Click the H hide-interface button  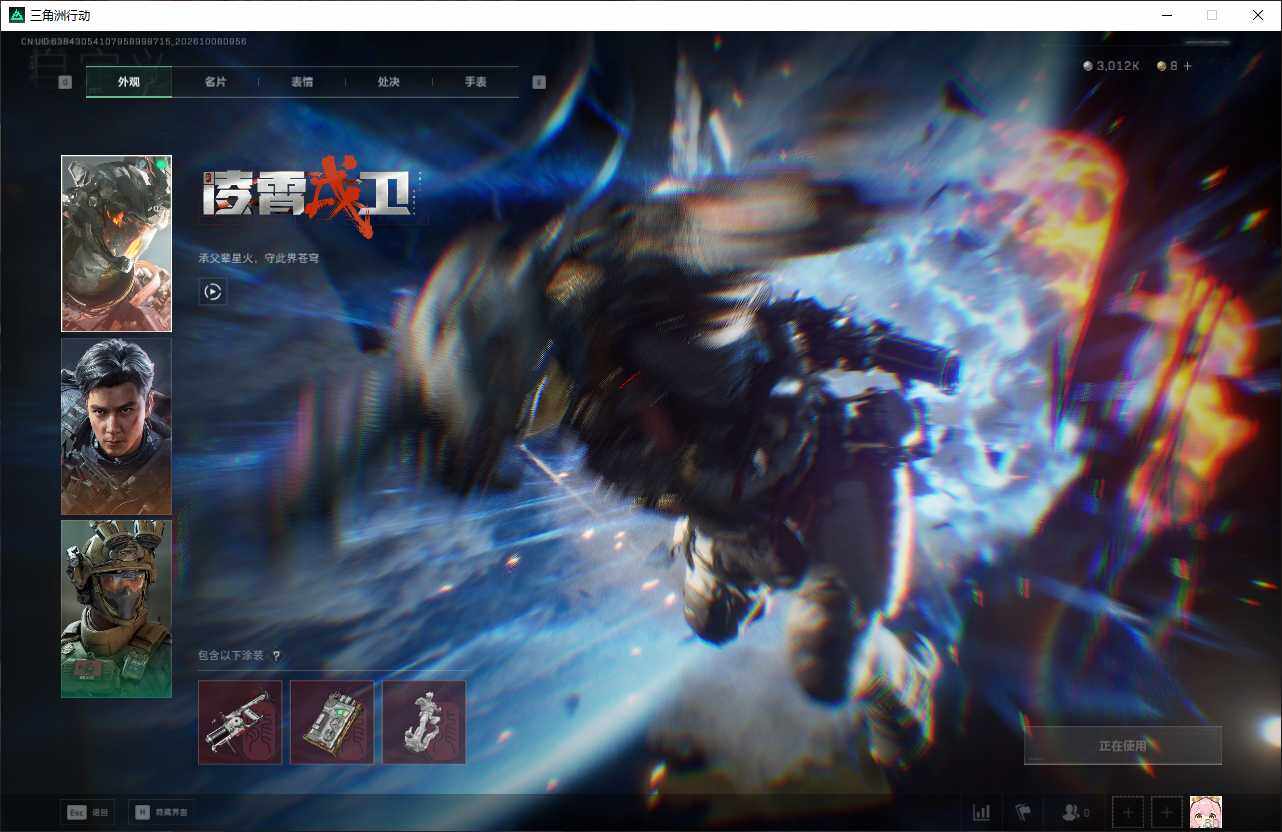[164, 812]
